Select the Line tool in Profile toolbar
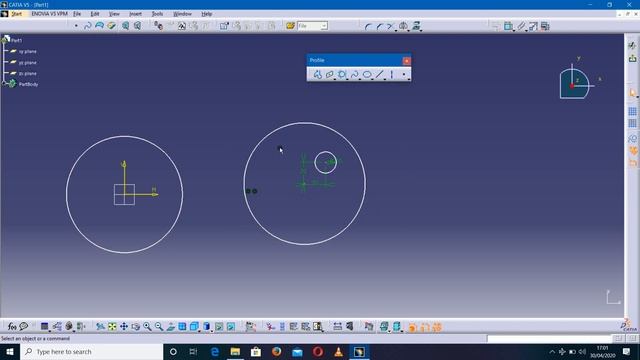 (380, 74)
